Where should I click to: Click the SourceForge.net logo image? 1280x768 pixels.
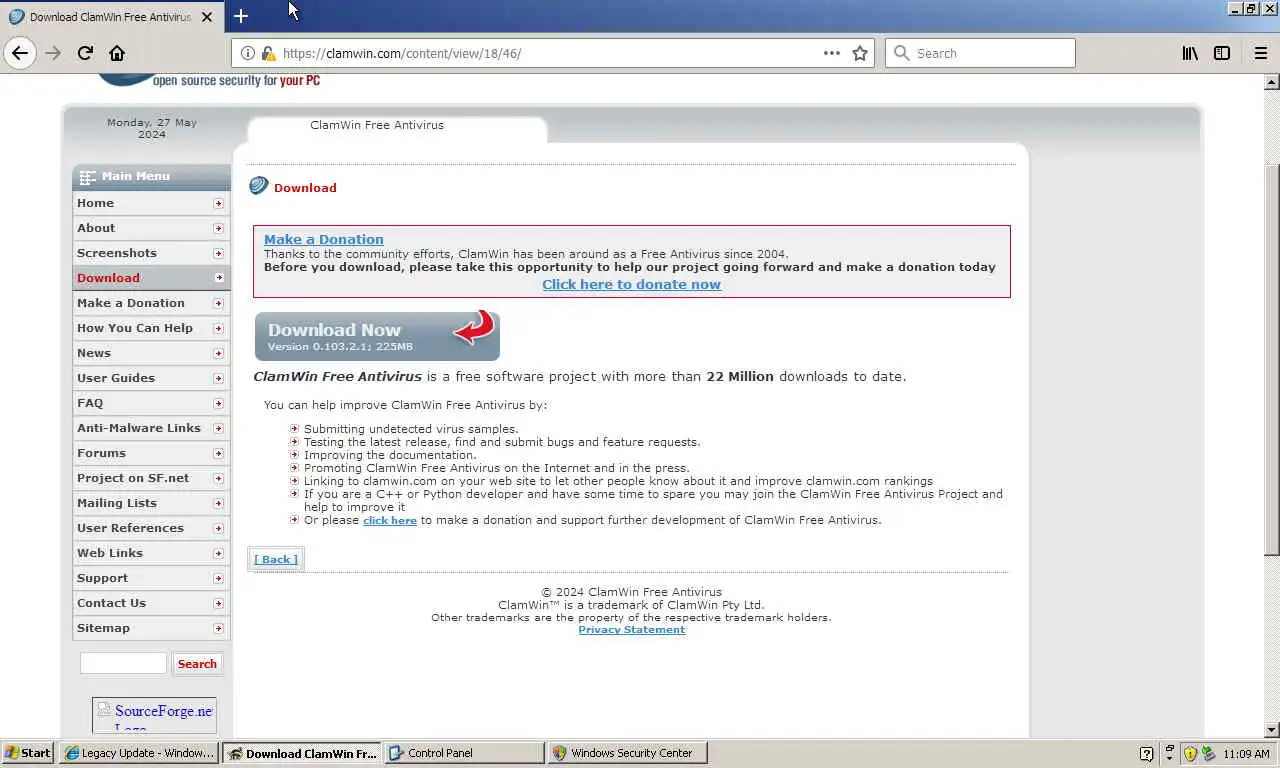(x=155, y=716)
